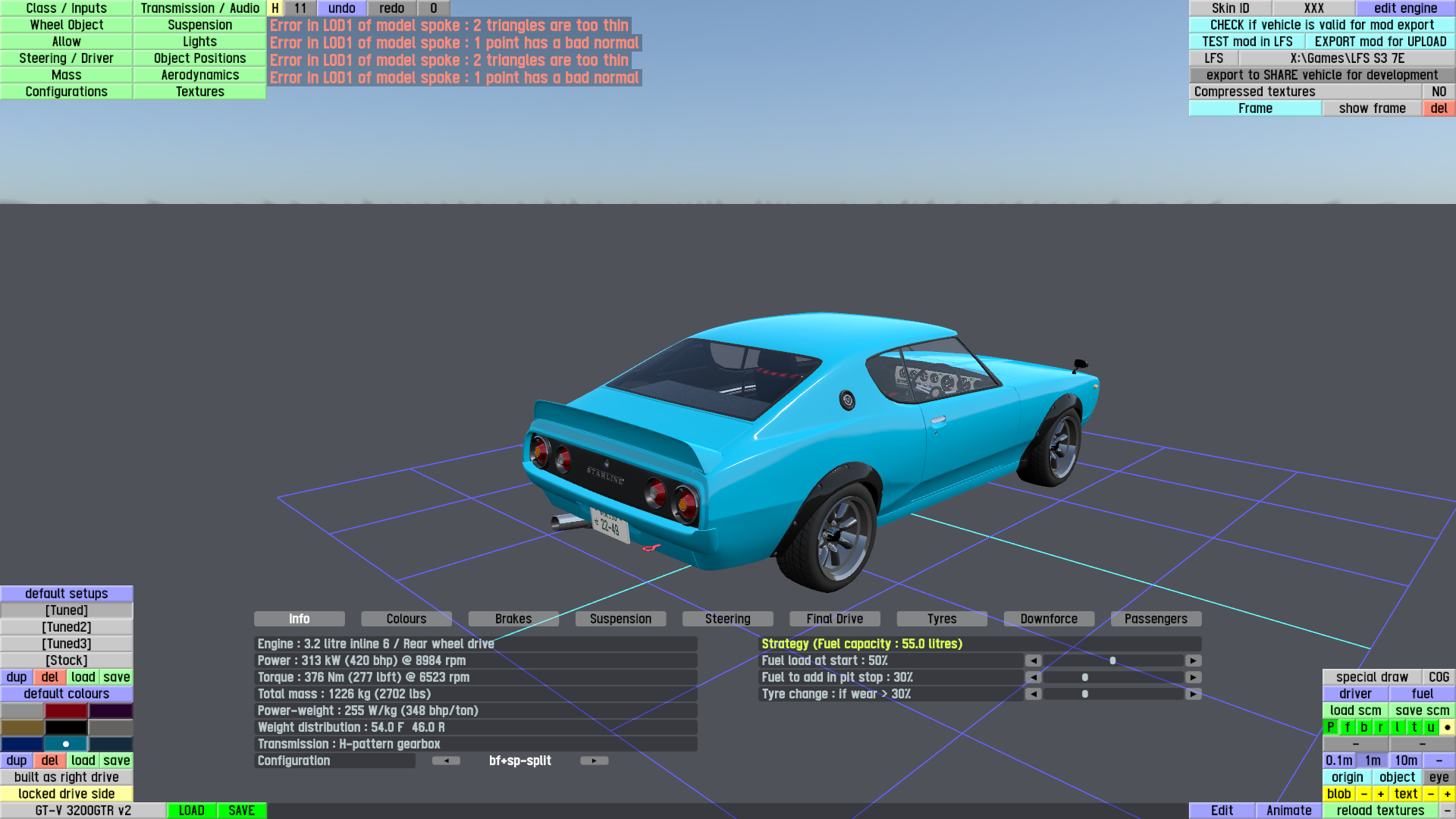The width and height of the screenshot is (1456, 819).
Task: Previous configuration arrow beside bf+sp-split
Action: 446,761
